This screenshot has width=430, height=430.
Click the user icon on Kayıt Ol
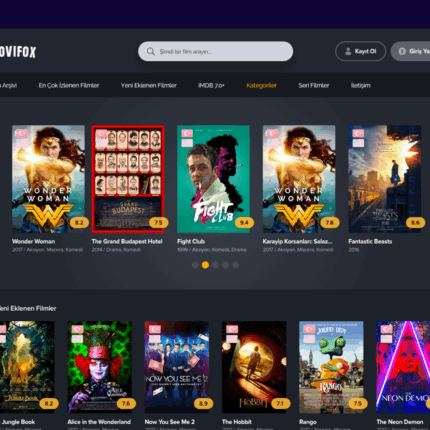point(348,51)
